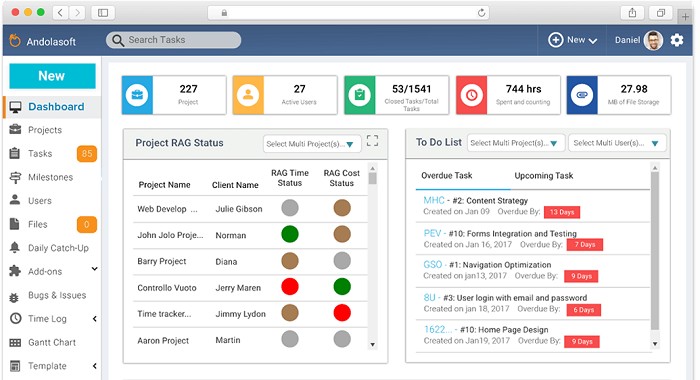Click the plus icon beside New
This screenshot has width=700, height=380.
555,40
